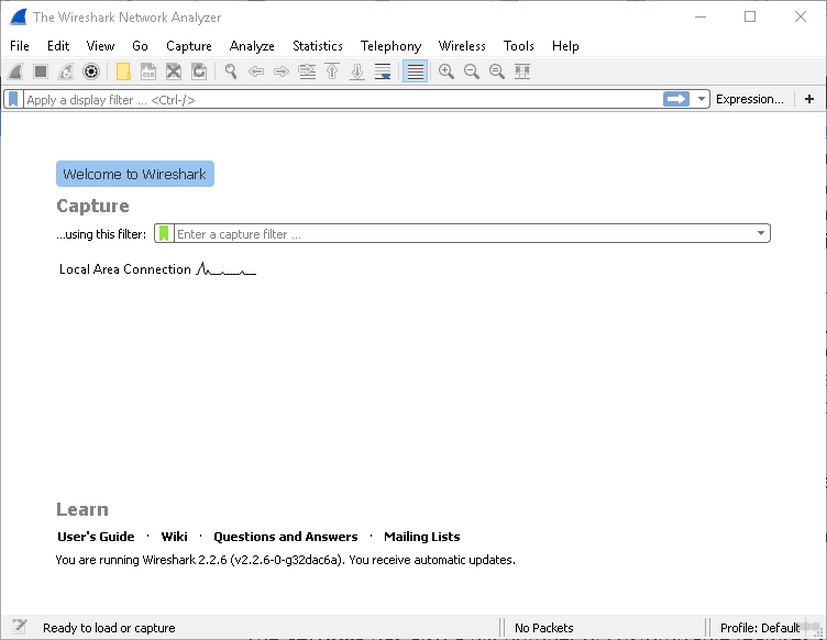Open capture options gear icon

91,71
